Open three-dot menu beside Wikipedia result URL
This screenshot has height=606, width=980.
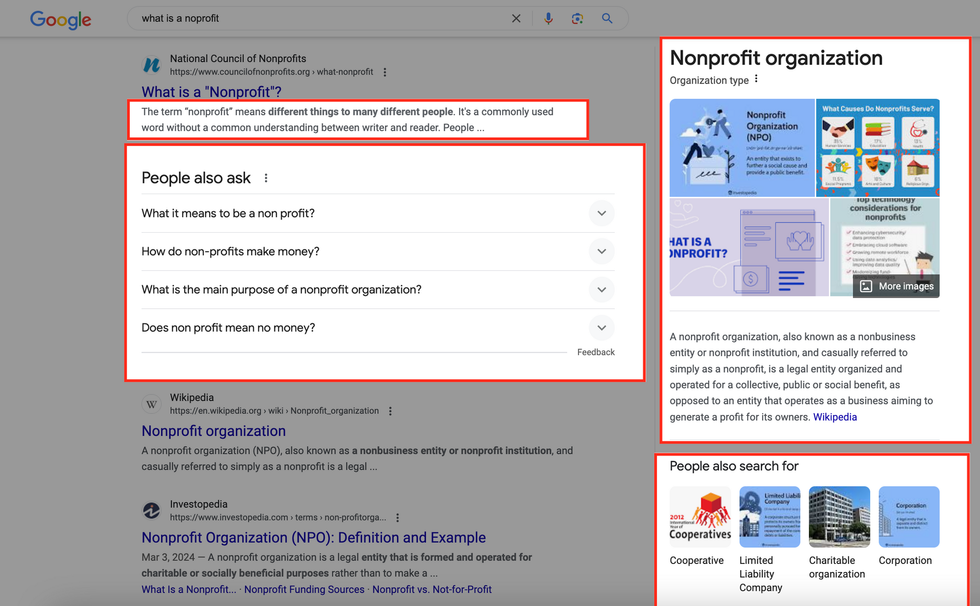pos(391,411)
